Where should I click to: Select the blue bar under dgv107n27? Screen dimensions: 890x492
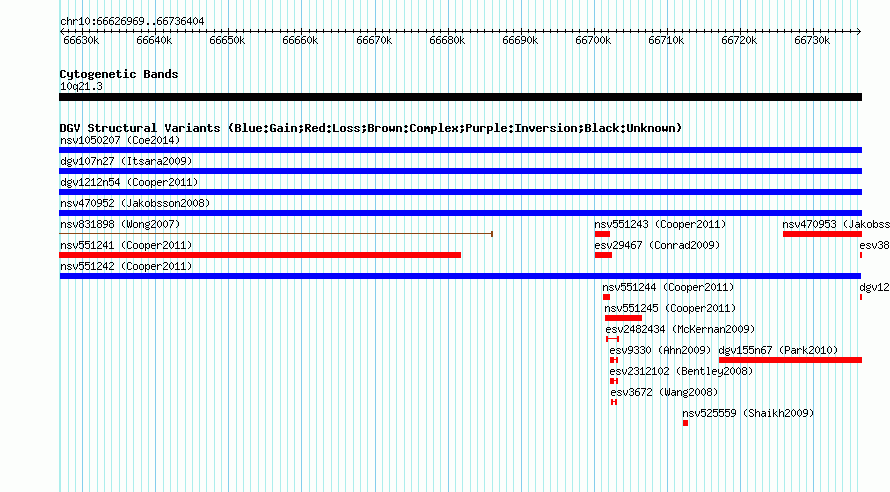click(x=460, y=171)
